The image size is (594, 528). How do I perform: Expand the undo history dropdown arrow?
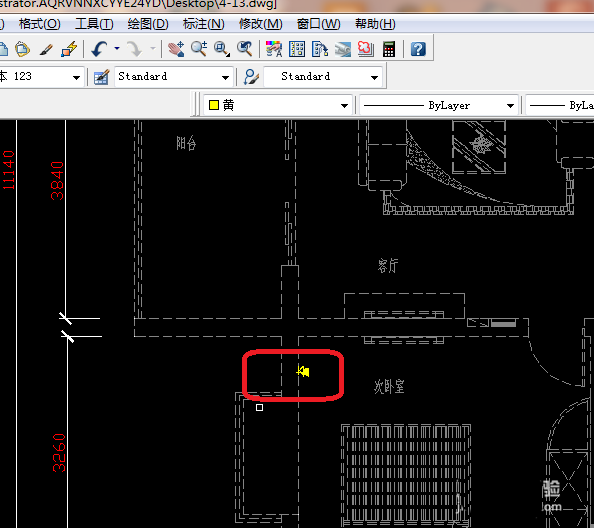coord(117,48)
